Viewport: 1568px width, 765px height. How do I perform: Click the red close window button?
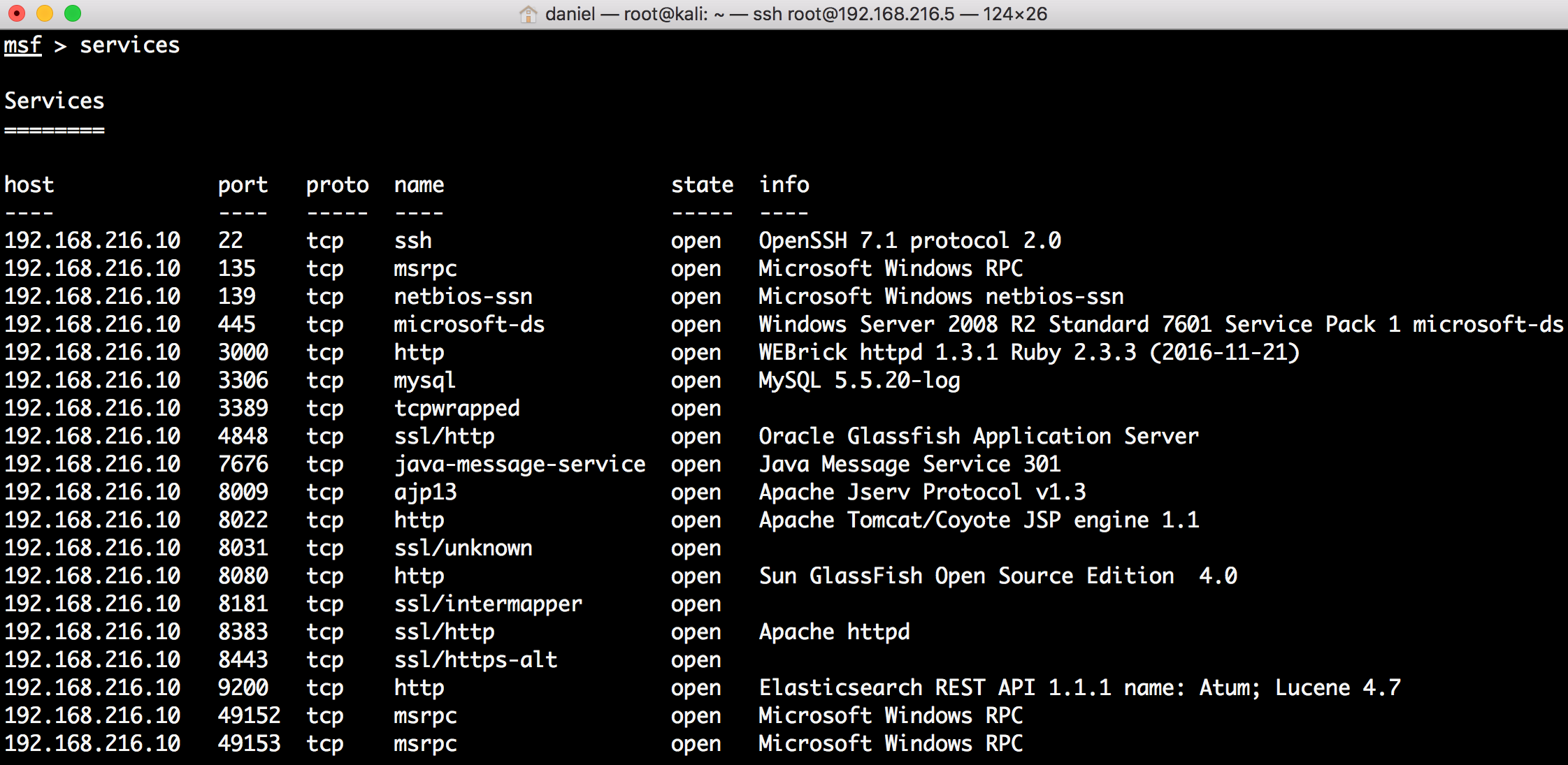pos(17,13)
